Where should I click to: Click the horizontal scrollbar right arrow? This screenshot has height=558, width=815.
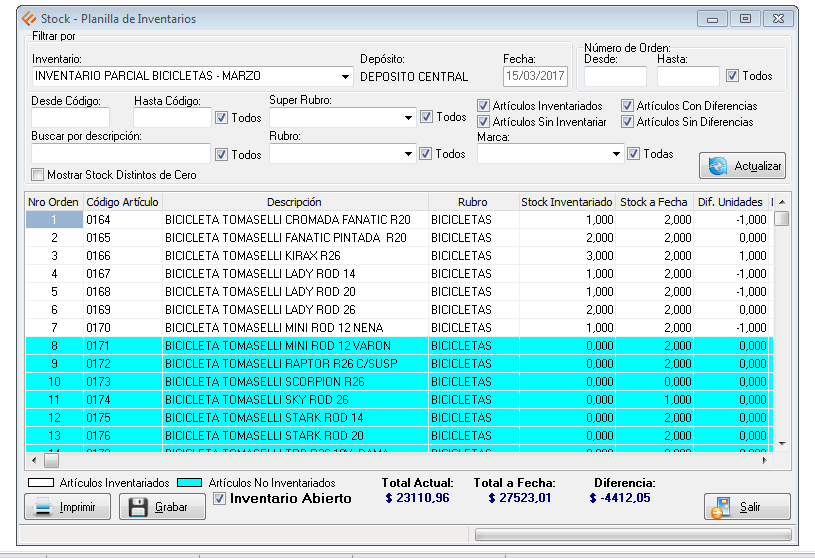[x=765, y=461]
